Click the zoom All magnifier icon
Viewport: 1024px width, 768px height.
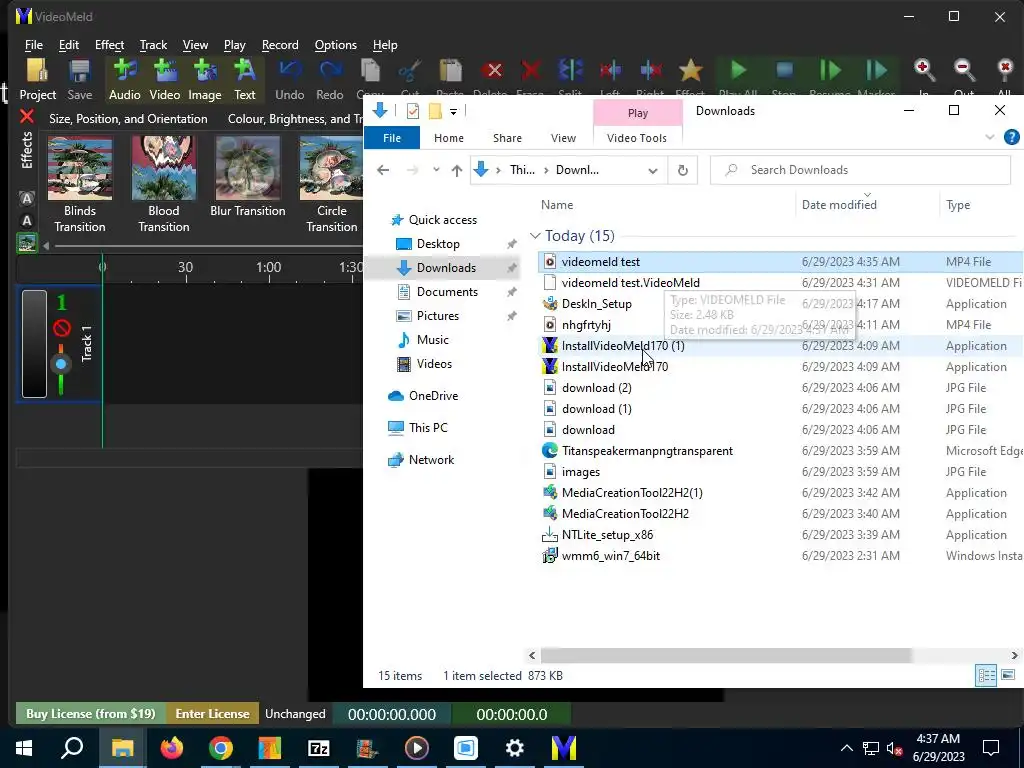(x=1004, y=71)
